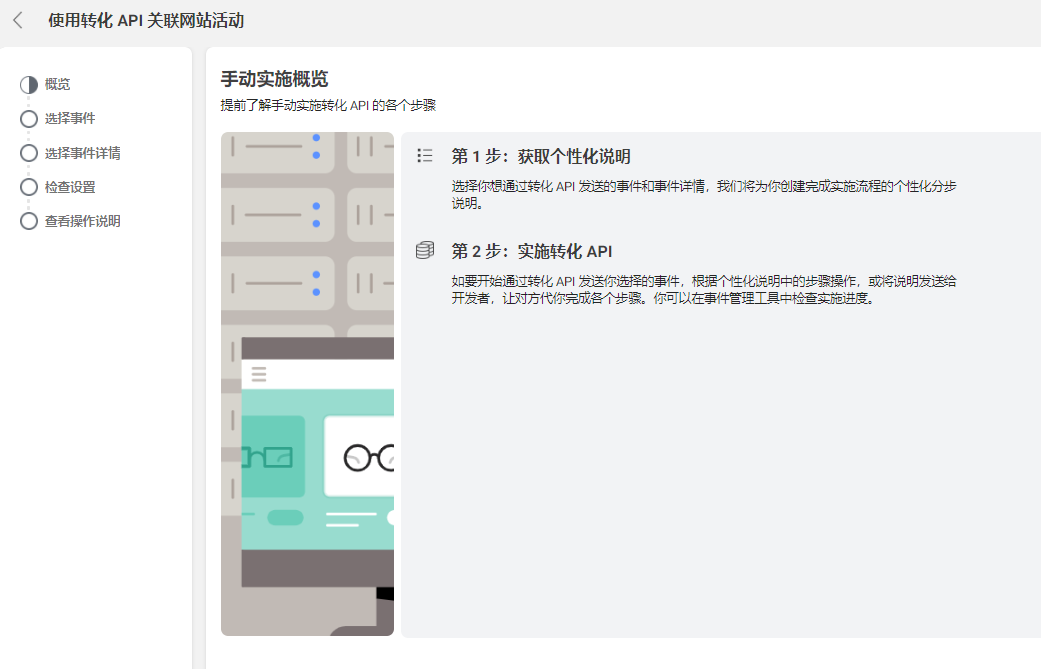The height and width of the screenshot is (669, 1041).
Task: Open the 概览 step label
Action: pos(58,84)
